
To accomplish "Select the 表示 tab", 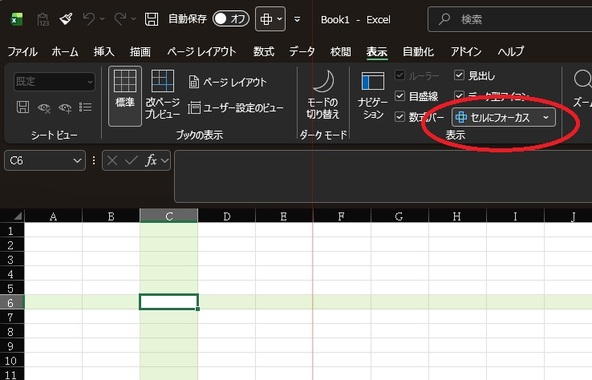I will pyautogui.click(x=376, y=52).
